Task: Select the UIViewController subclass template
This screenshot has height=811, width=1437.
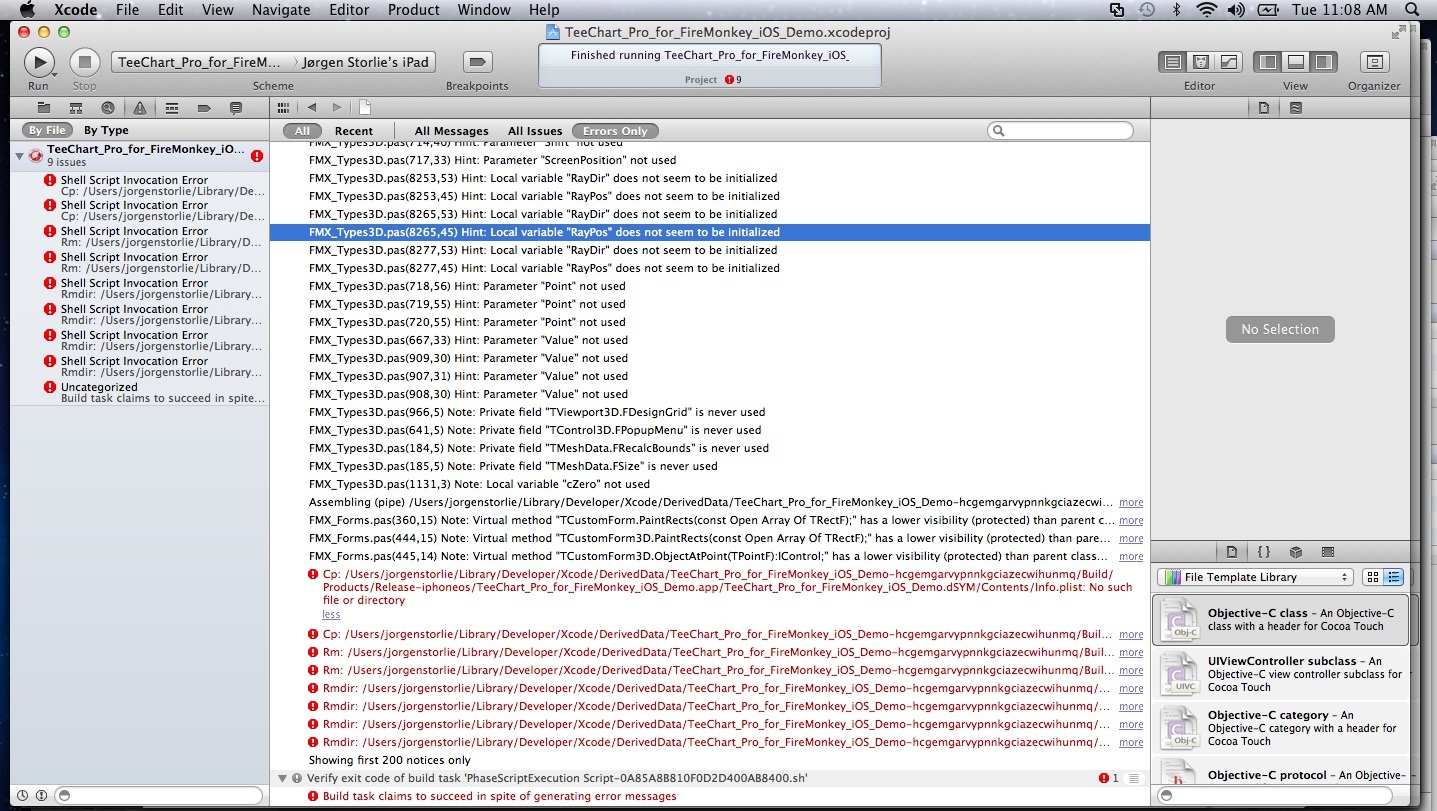Action: click(1280, 674)
